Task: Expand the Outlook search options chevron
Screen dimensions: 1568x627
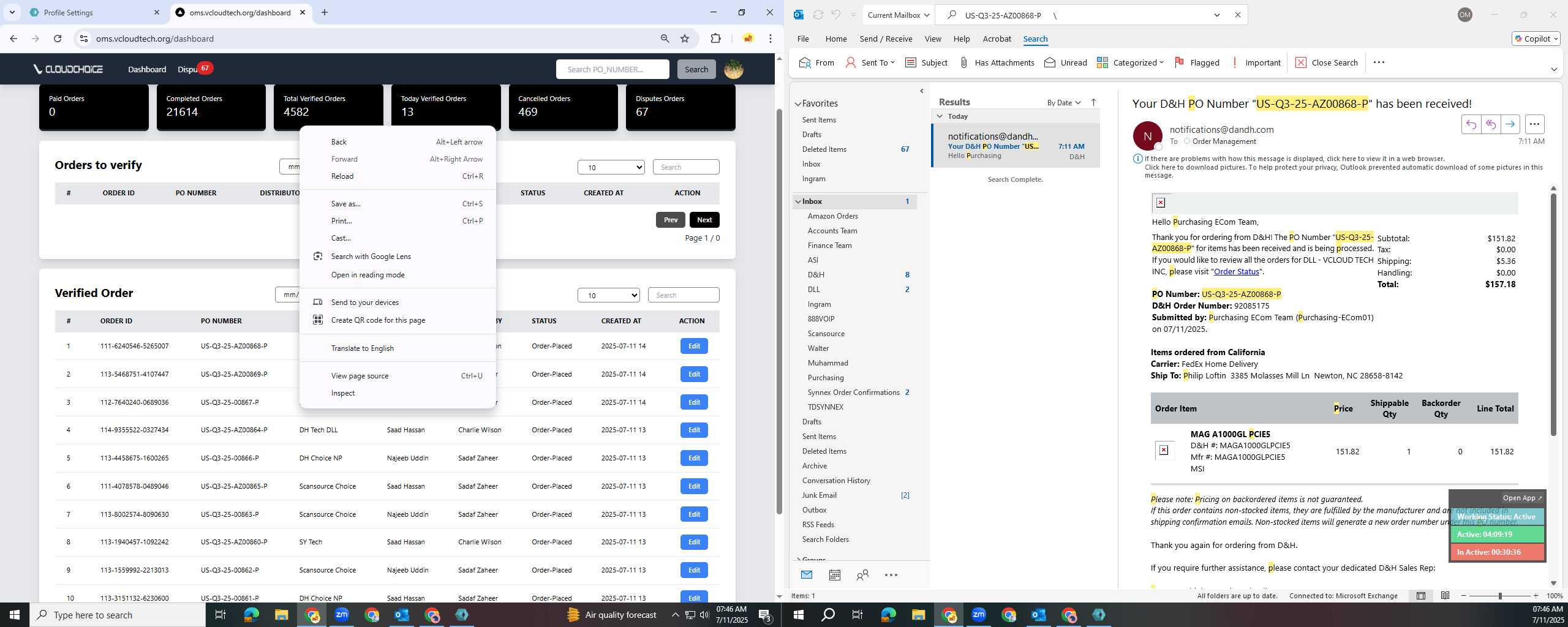Action: coord(1216,15)
